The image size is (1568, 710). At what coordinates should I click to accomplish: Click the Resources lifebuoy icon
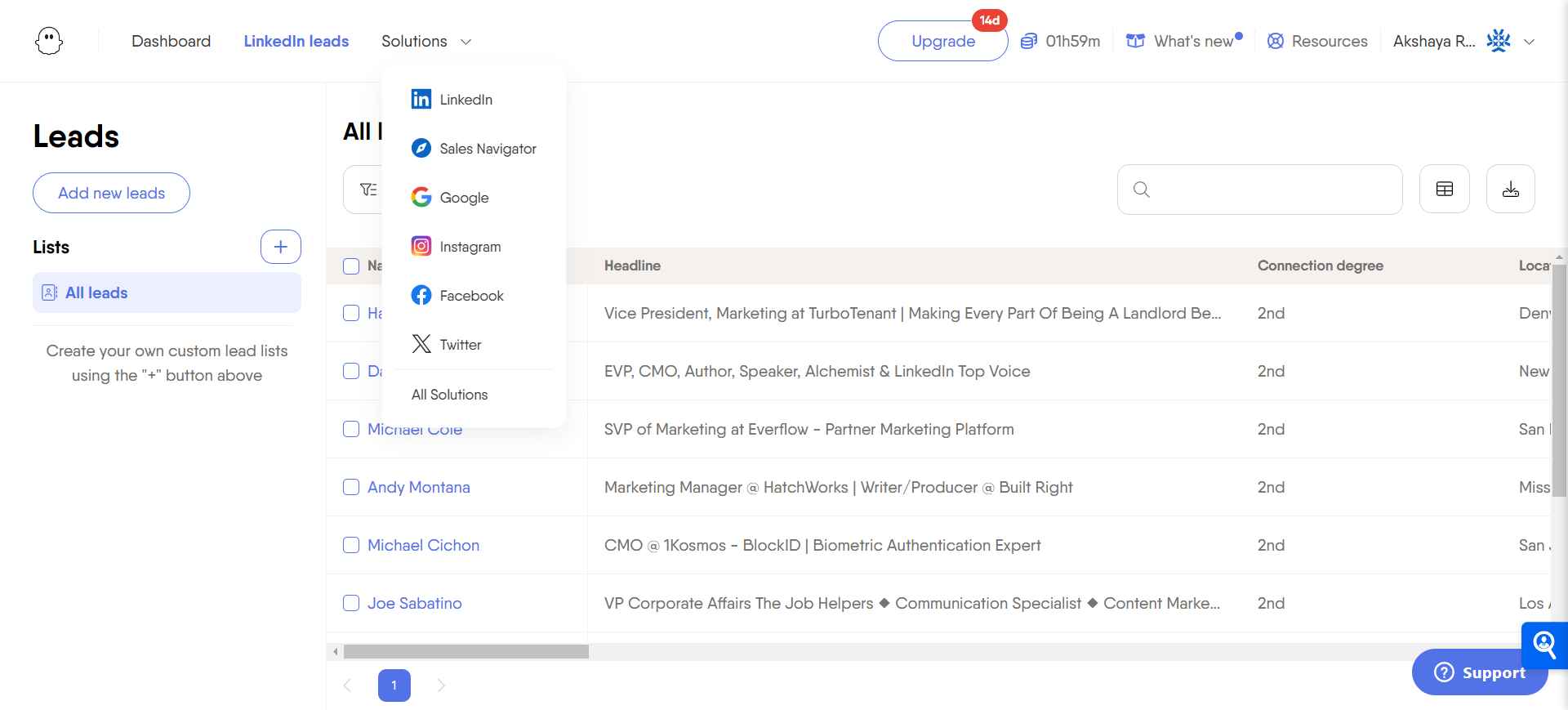(1275, 41)
